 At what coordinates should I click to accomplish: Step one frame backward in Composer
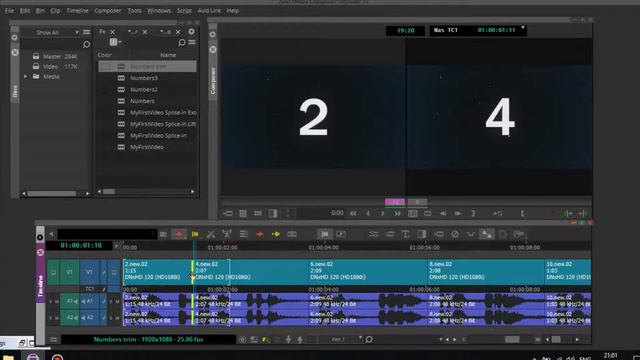tap(368, 213)
